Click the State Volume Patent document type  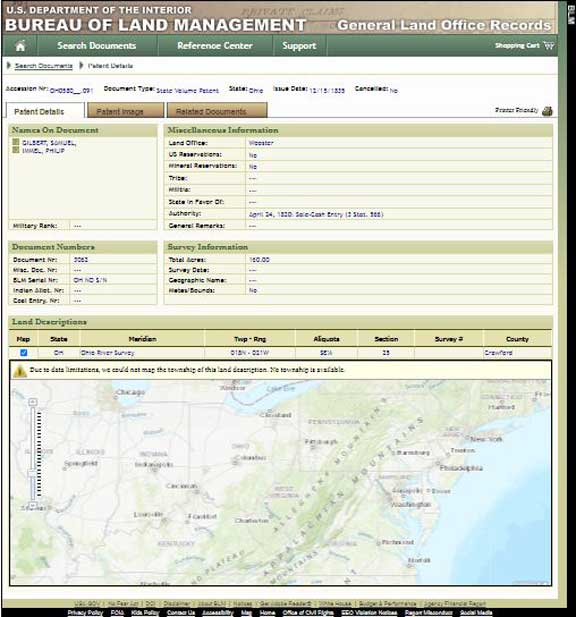(188, 91)
